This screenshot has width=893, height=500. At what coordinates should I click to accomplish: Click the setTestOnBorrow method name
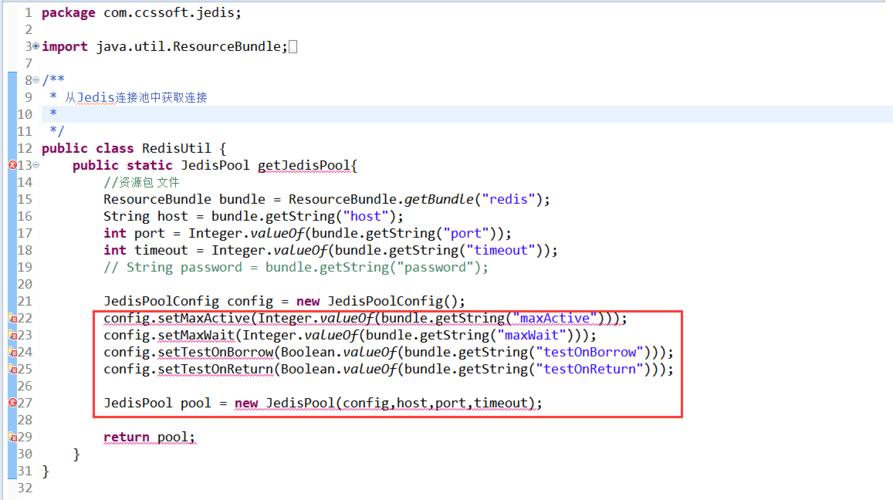pos(214,352)
